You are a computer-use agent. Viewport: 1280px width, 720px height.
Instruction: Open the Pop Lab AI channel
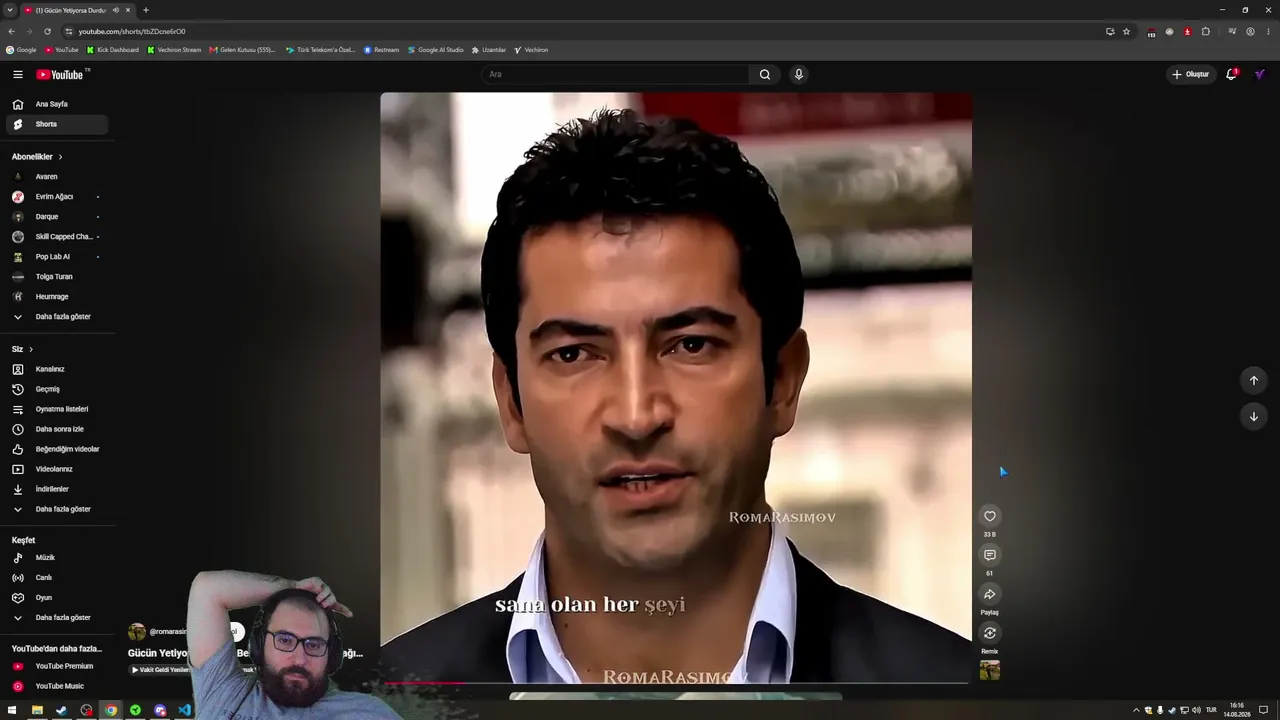[x=57, y=257]
